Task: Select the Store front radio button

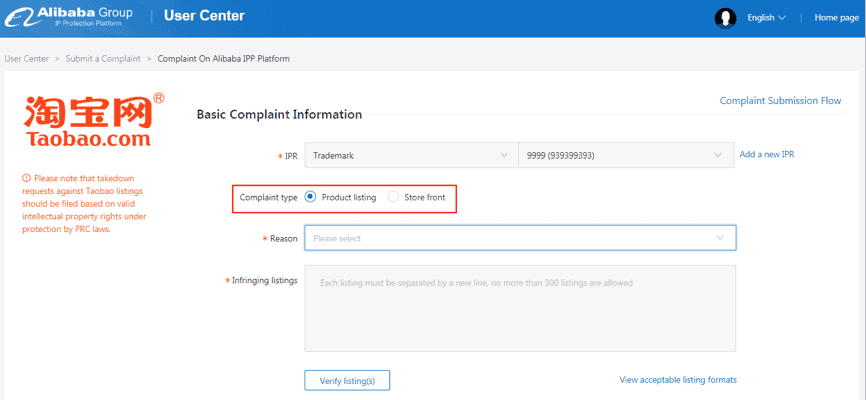Action: point(393,197)
